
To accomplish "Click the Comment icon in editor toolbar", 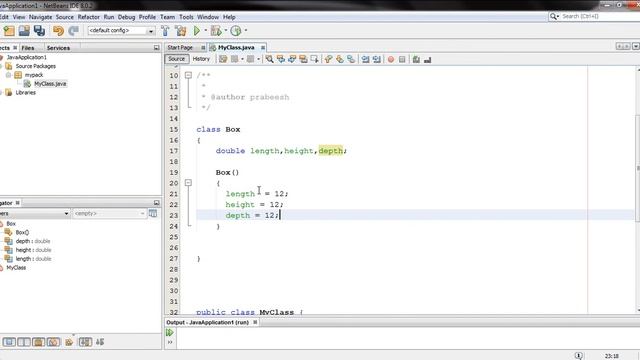I will click(x=416, y=59).
